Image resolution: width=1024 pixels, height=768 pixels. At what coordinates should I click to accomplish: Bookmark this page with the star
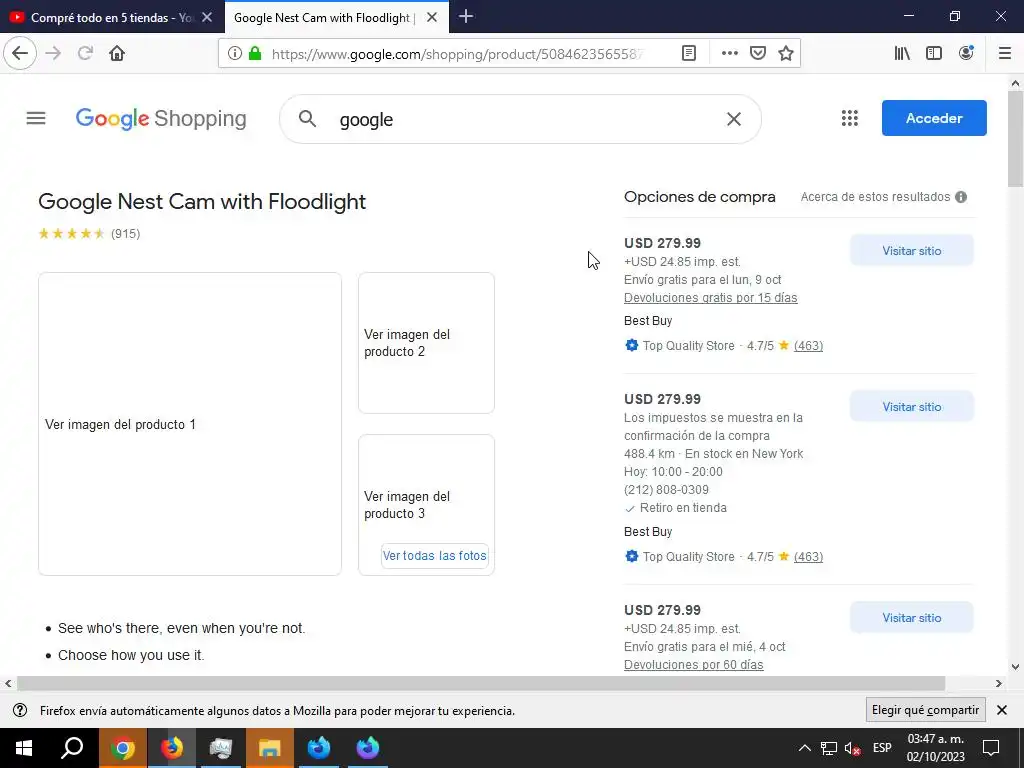tap(786, 53)
